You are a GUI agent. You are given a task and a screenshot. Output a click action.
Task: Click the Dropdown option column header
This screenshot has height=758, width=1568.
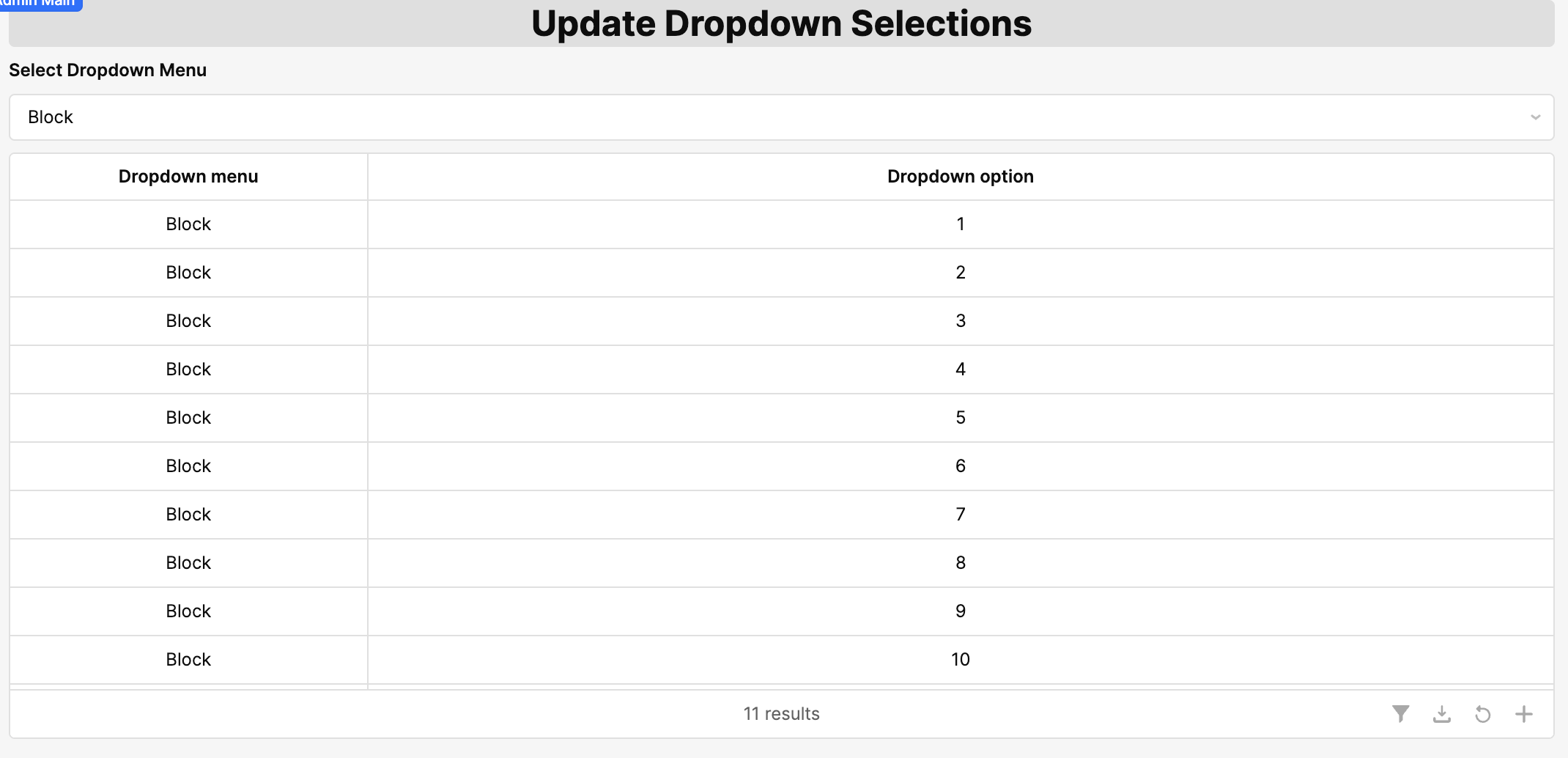(x=960, y=177)
